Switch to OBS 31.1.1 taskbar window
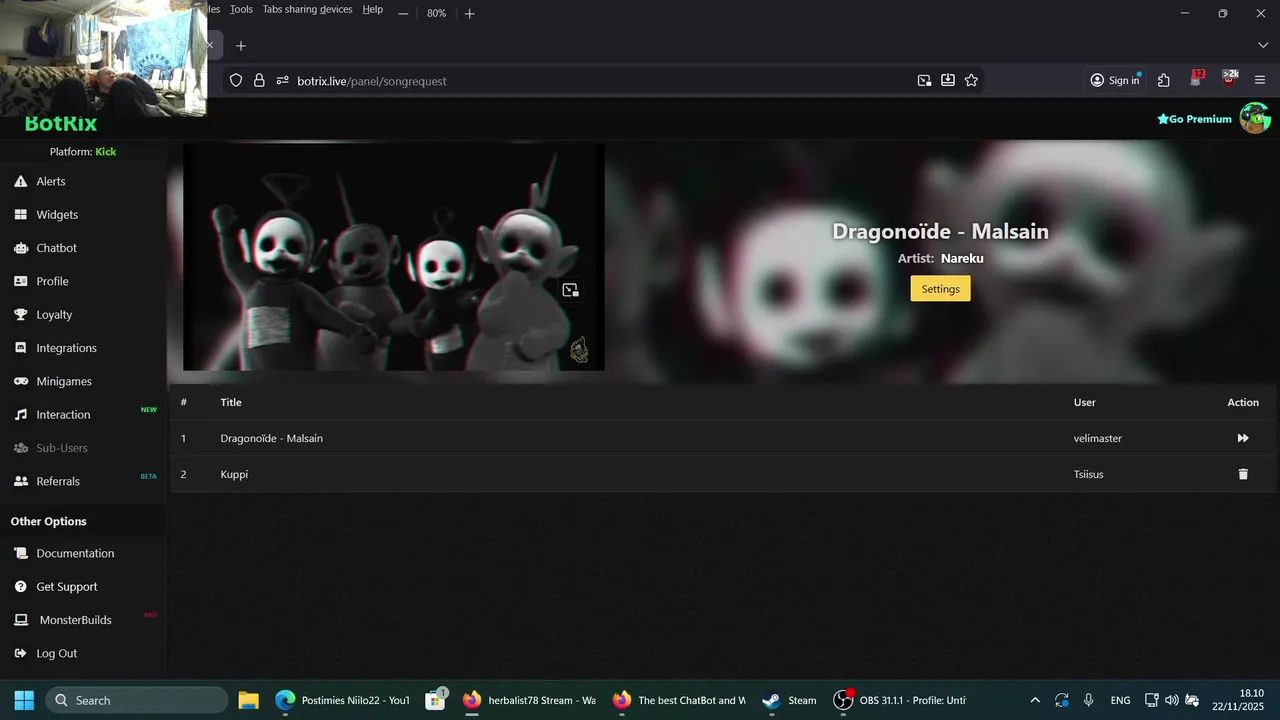The width and height of the screenshot is (1280, 720). [900, 700]
